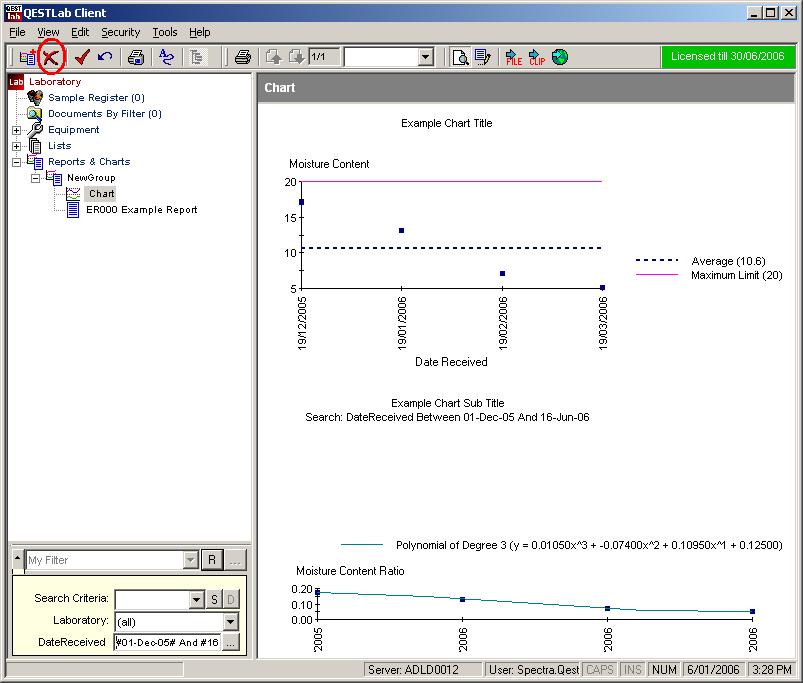Select Sample Register (0) in tree
This screenshot has height=683, width=803.
point(96,98)
